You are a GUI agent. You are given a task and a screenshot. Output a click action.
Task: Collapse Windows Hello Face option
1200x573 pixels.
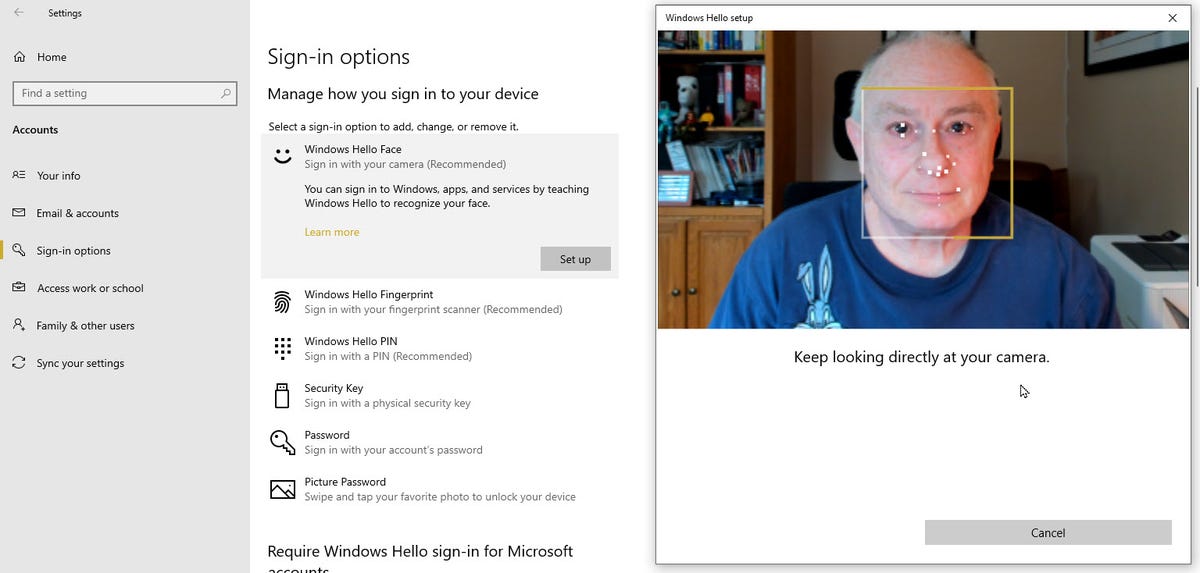click(440, 156)
